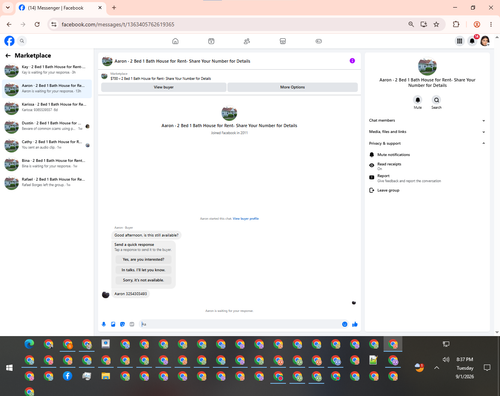Screen dimensions: 500x396
Task: Open the Marketplace icon in top navigation
Action: [283, 41]
